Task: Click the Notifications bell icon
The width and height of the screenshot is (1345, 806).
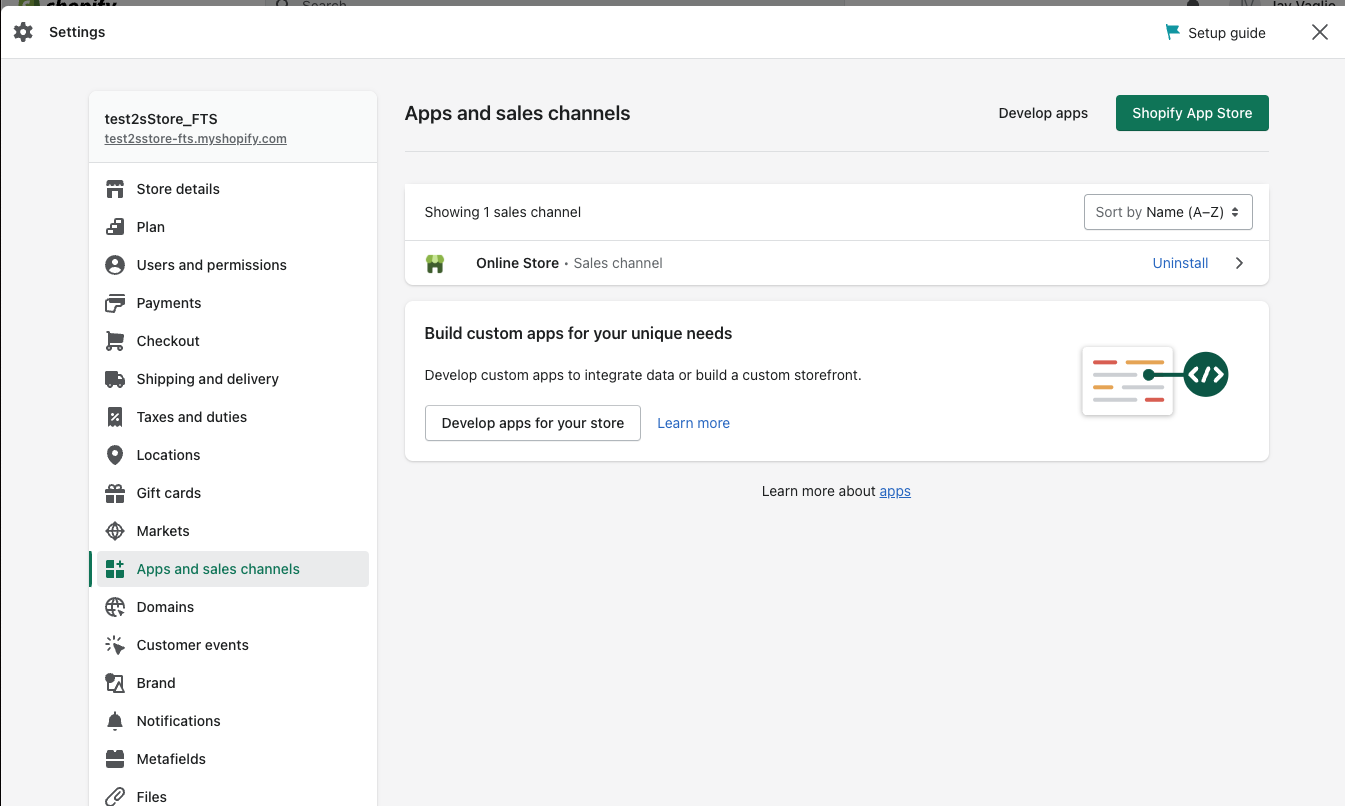Action: click(115, 721)
